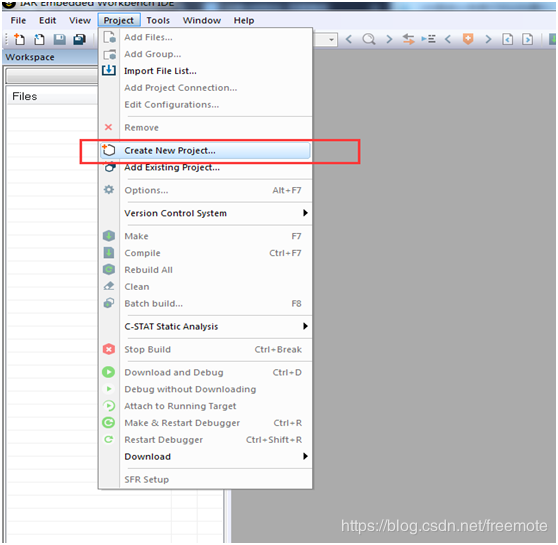Expand the C-STAT Static Analysis submenu
Image resolution: width=558 pixels, height=545 pixels.
tap(216, 326)
